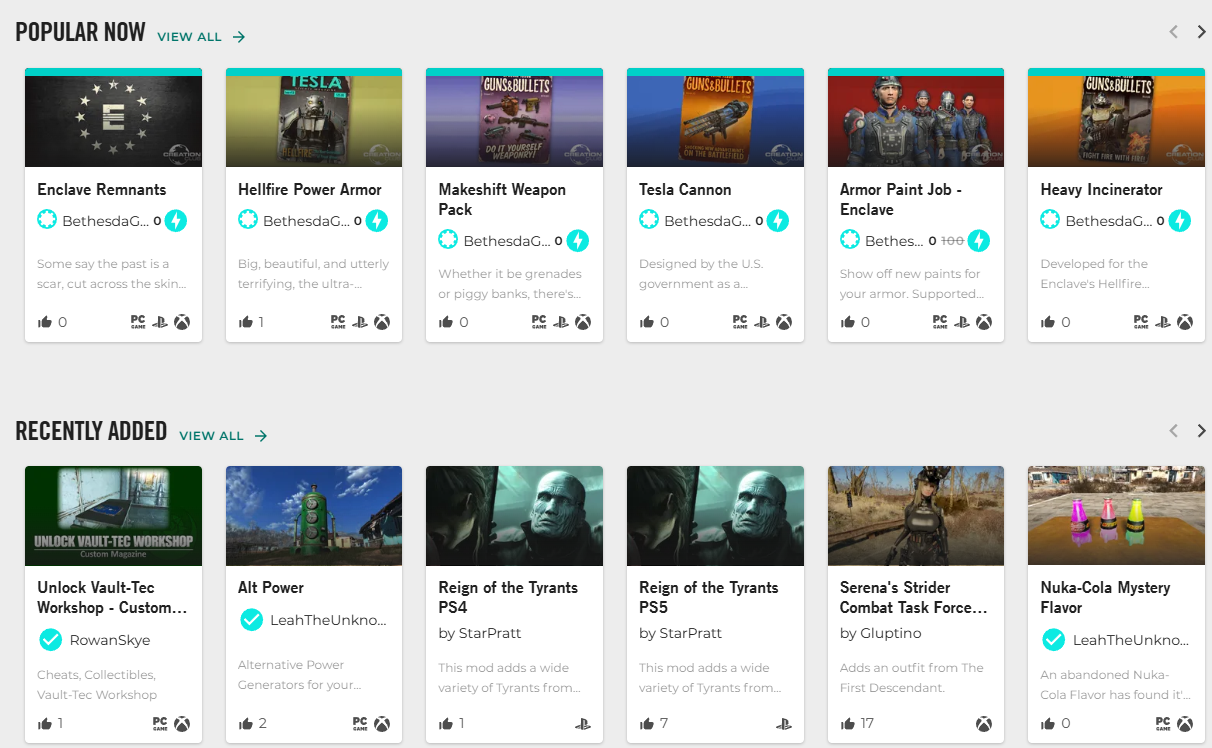
Task: Click credits lightning icon on Tesla Cannon
Action: [778, 220]
